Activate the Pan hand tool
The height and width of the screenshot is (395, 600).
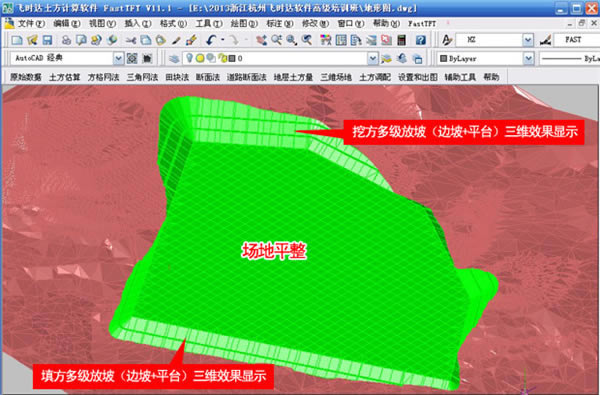coord(261,40)
